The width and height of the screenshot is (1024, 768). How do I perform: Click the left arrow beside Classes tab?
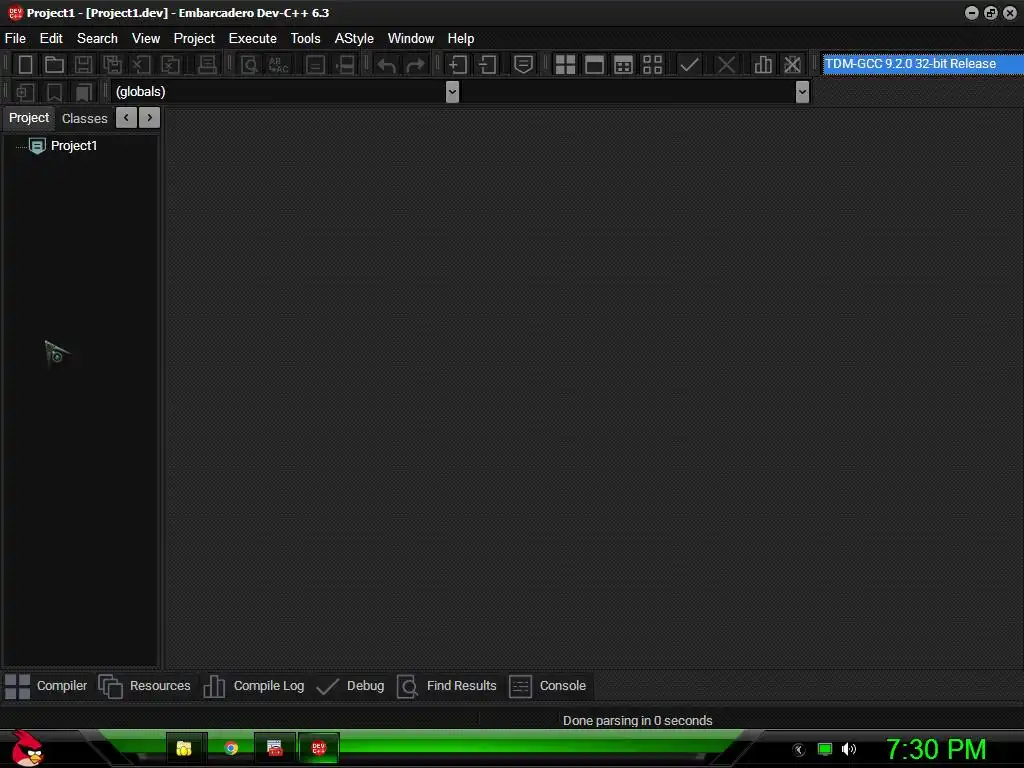(x=126, y=118)
